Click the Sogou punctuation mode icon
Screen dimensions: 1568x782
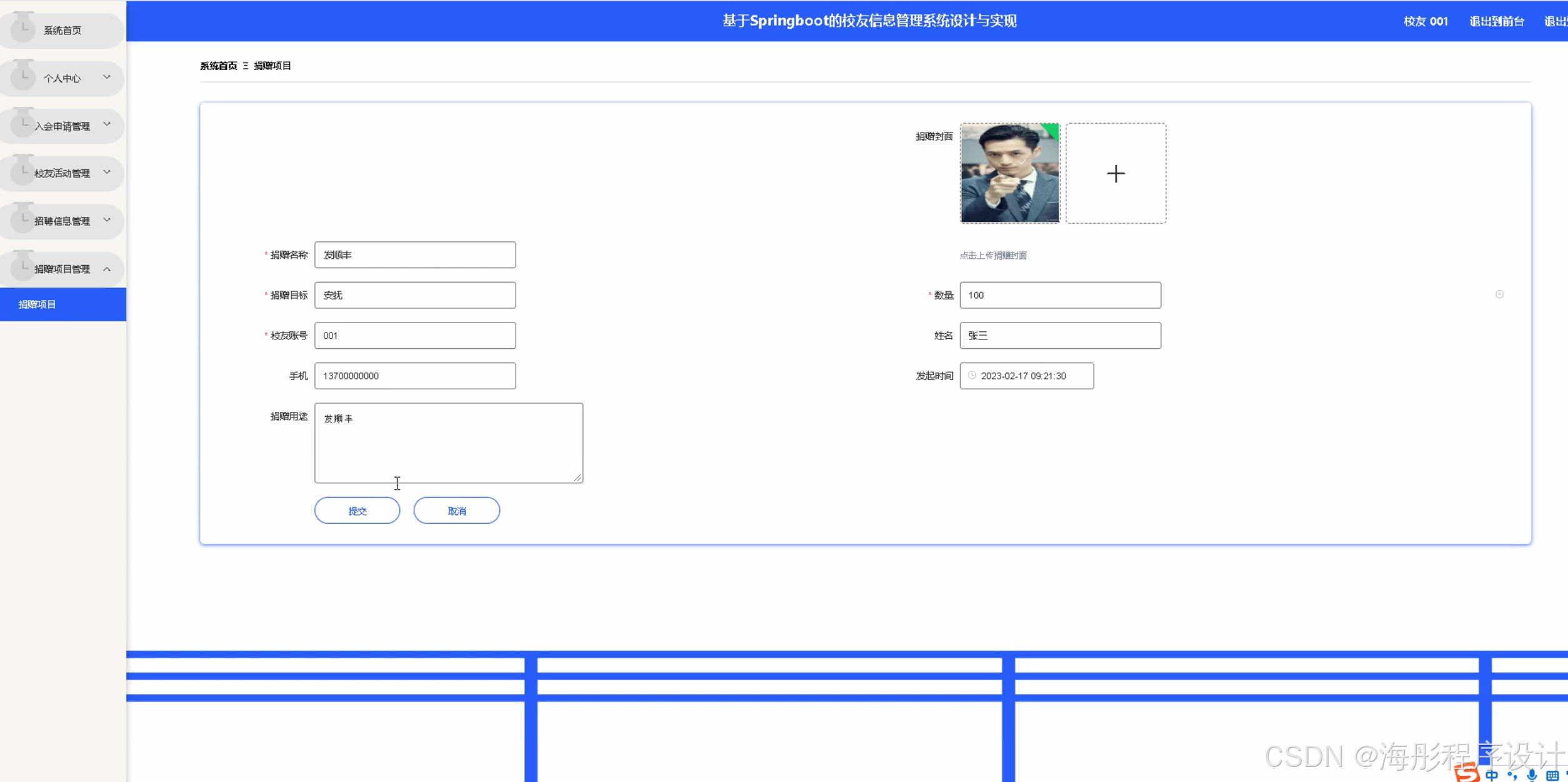1512,775
